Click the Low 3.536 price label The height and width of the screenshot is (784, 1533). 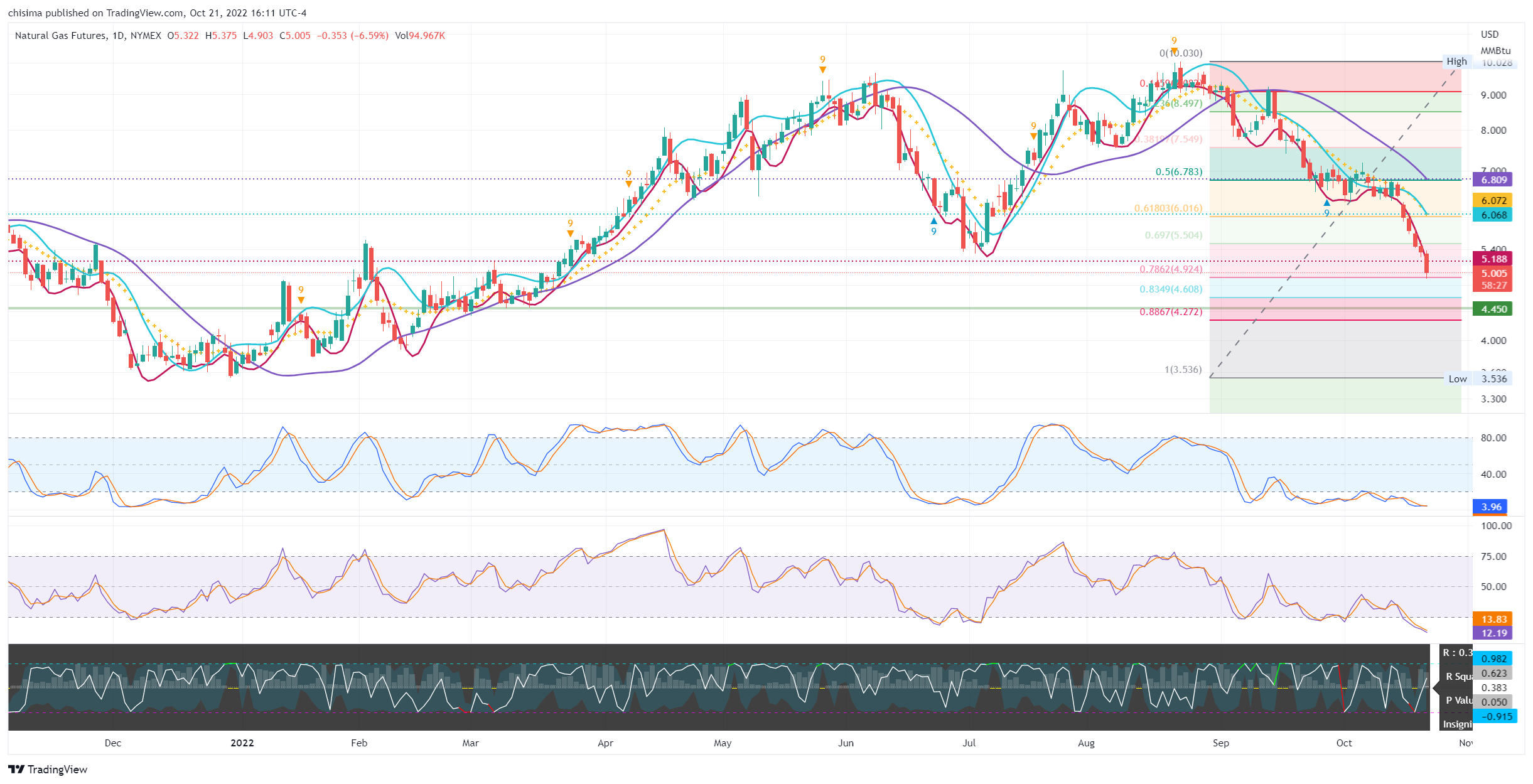[x=1493, y=379]
